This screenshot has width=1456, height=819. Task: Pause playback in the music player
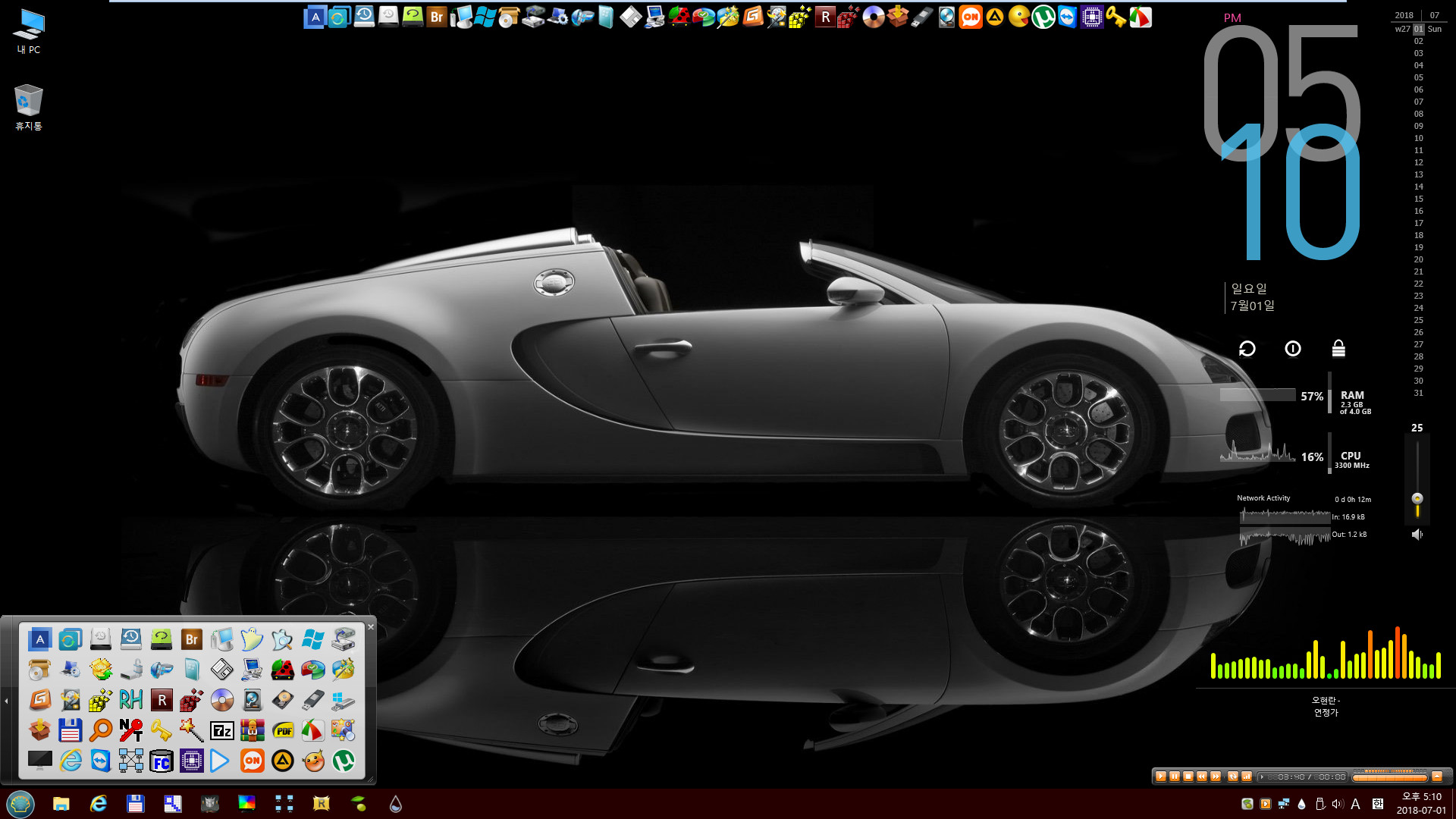click(1175, 776)
